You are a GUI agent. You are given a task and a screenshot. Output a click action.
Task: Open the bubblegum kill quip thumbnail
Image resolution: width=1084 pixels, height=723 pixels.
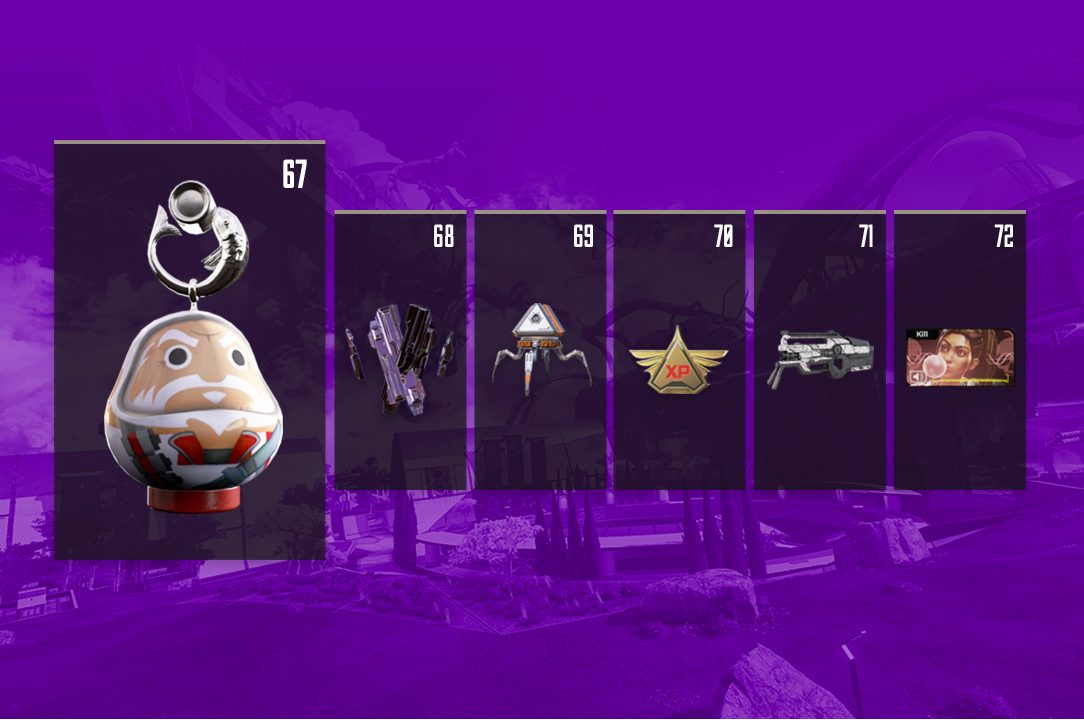click(960, 357)
